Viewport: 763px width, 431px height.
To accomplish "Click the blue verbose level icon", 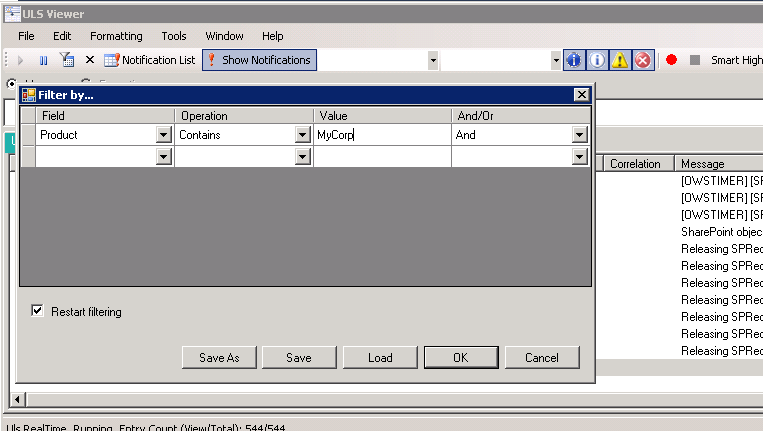I will tap(574, 60).
